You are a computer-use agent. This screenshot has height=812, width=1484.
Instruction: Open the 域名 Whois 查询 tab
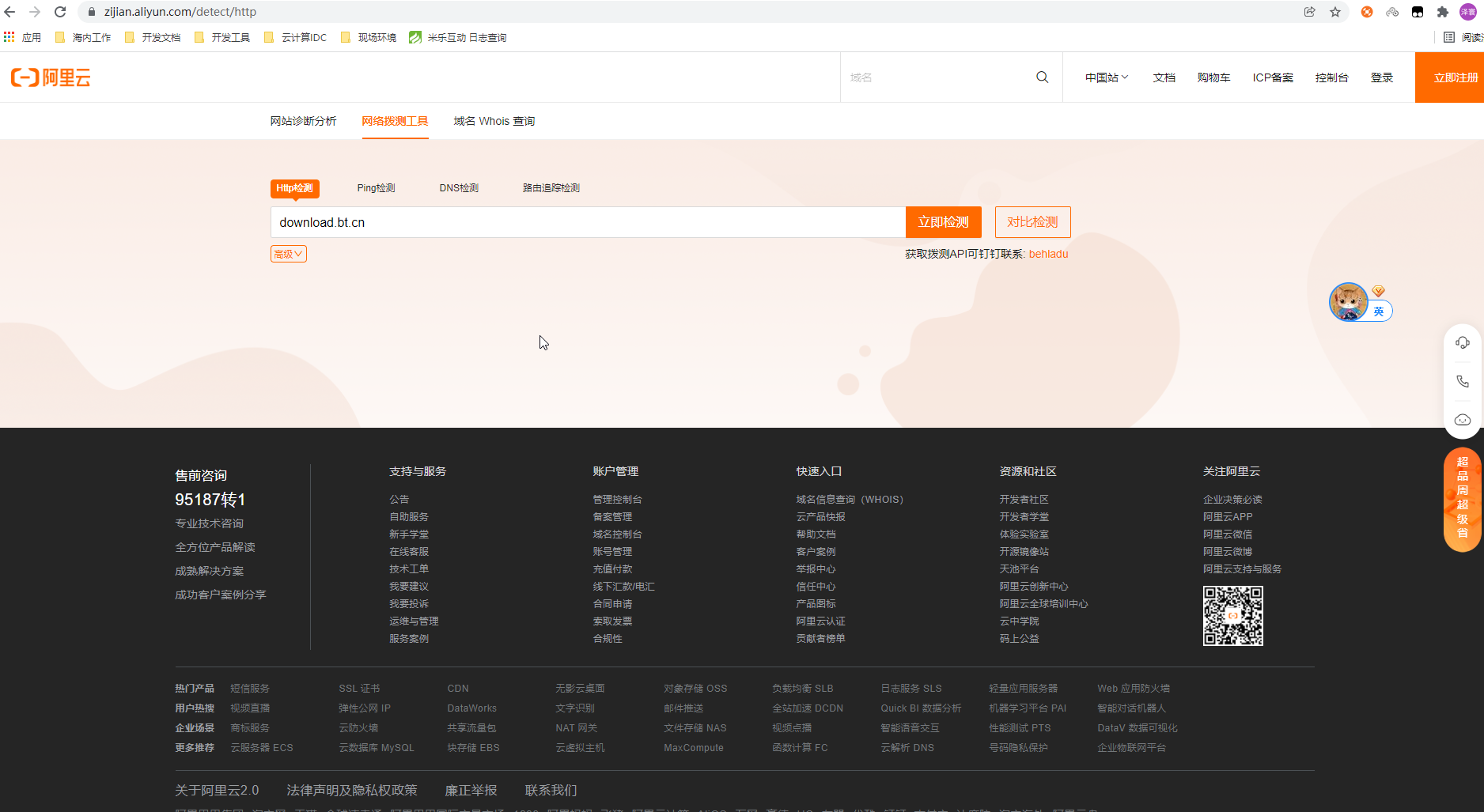click(494, 121)
